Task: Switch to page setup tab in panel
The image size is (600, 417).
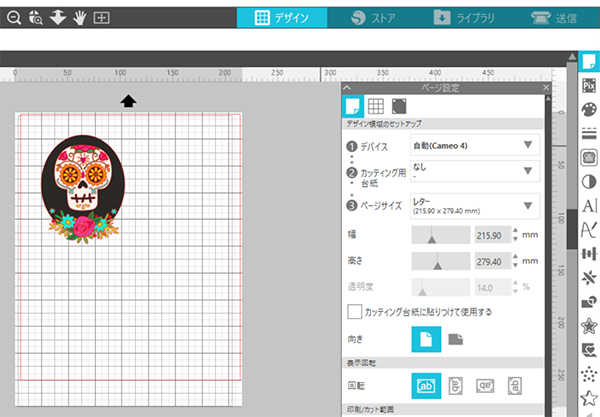Action: [x=352, y=106]
